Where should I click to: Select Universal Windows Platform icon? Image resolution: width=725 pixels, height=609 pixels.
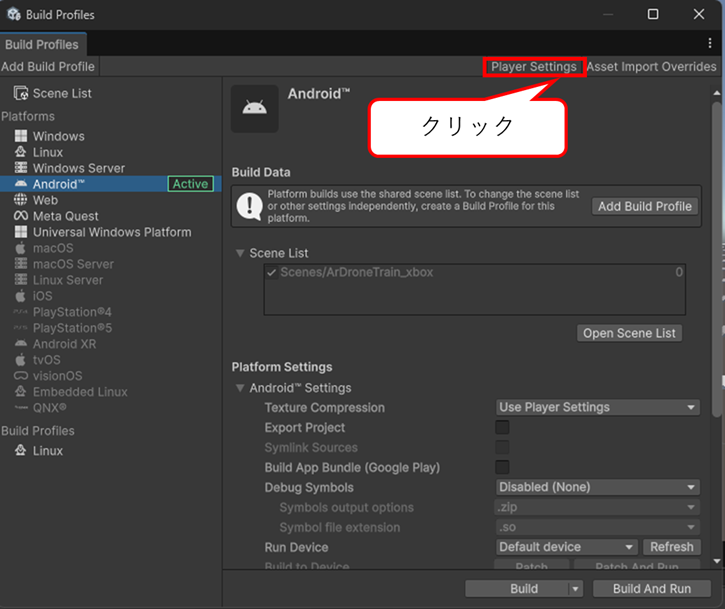tap(21, 232)
